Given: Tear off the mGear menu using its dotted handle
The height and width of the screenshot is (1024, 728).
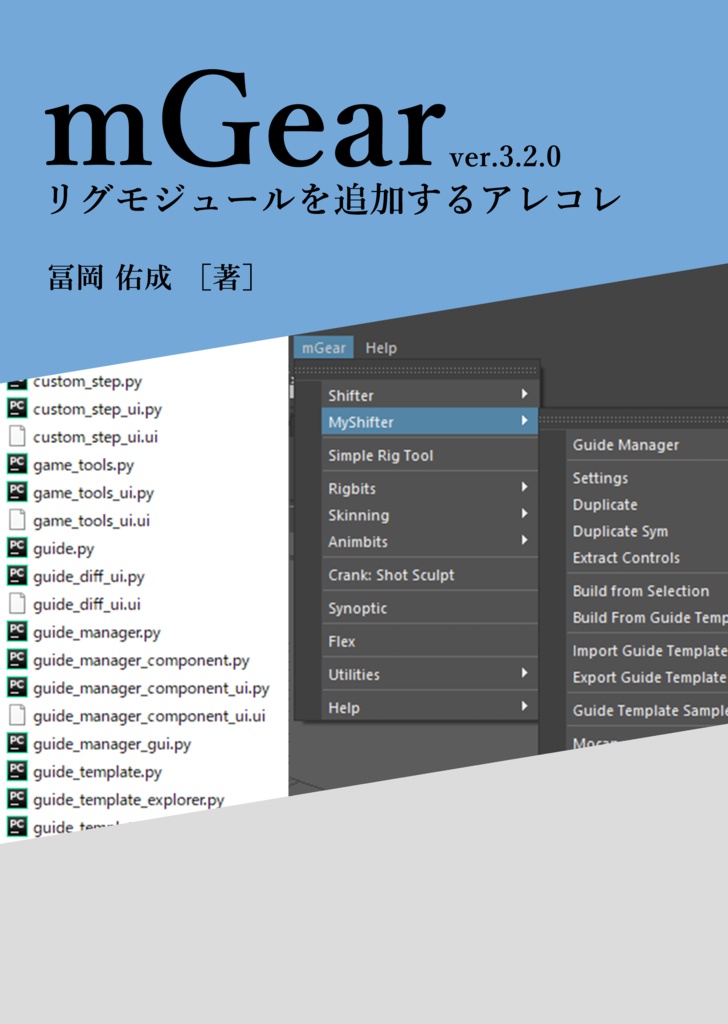Looking at the screenshot, I should (417, 370).
